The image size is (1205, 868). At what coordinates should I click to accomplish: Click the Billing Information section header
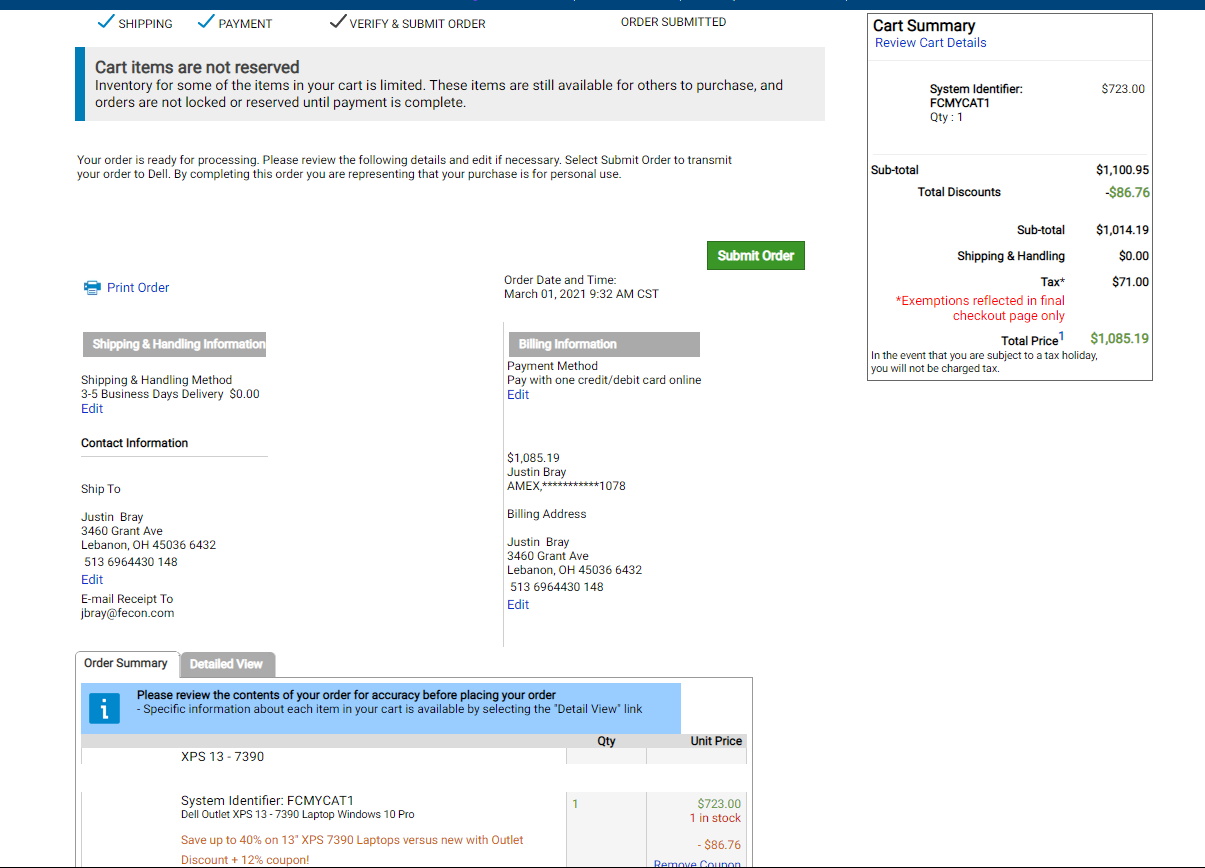567,344
